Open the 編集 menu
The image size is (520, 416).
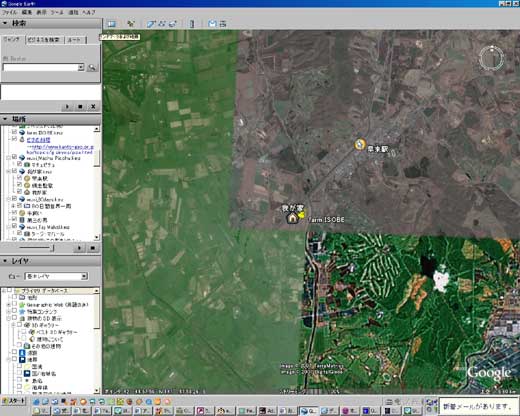[27, 12]
